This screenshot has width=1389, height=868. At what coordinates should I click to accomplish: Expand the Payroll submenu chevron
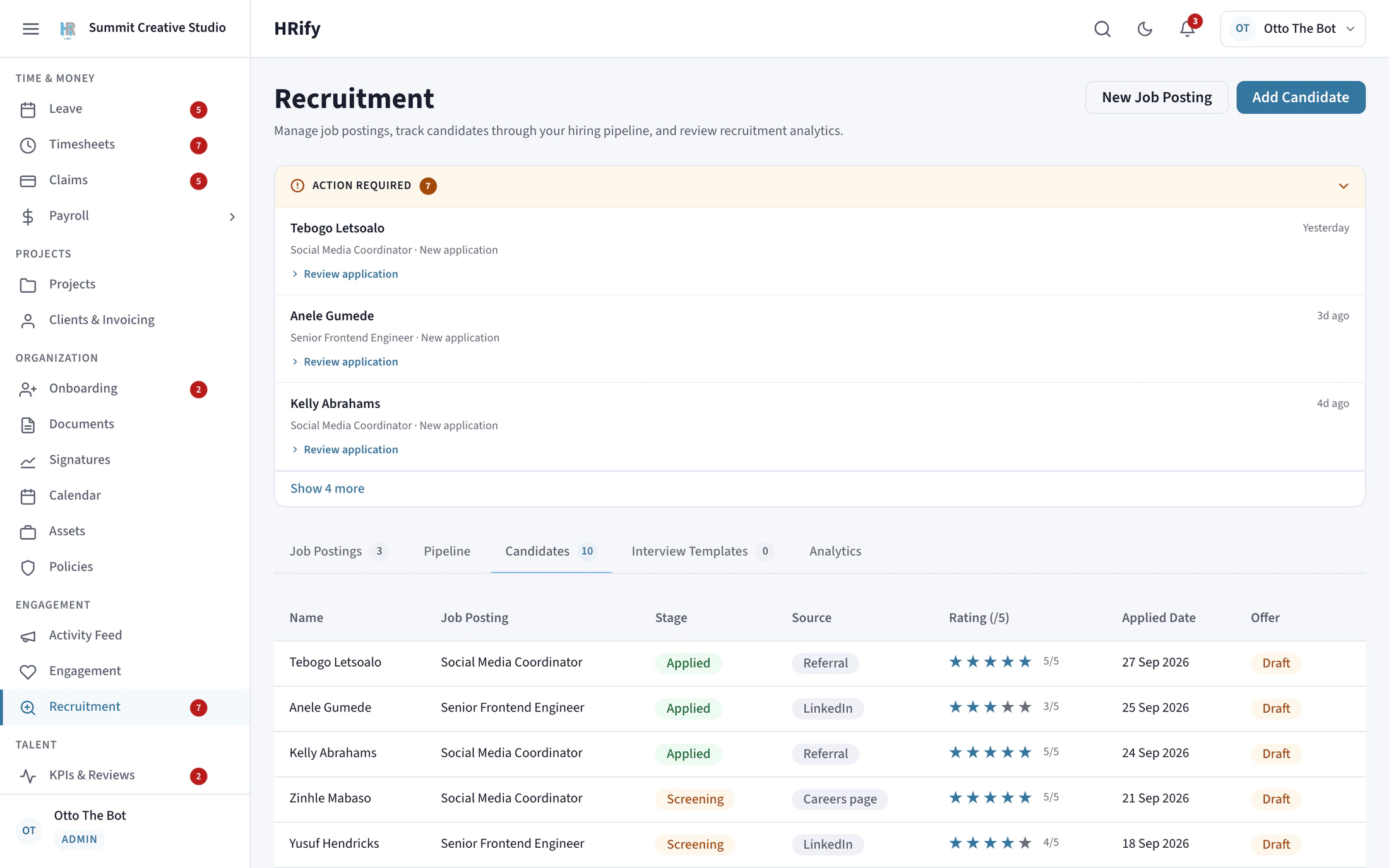click(232, 217)
